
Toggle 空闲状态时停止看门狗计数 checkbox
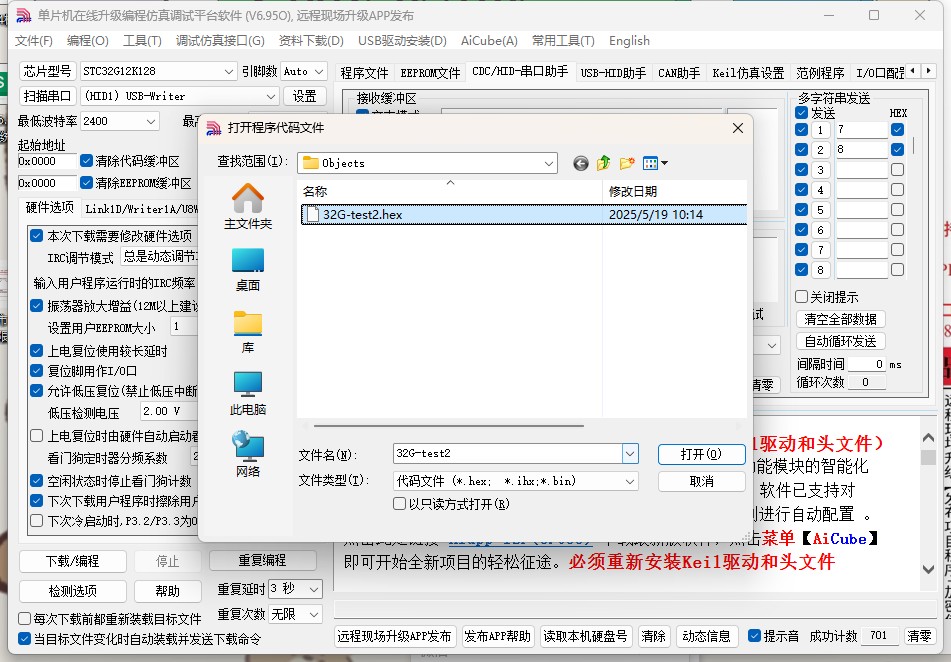pos(36,481)
